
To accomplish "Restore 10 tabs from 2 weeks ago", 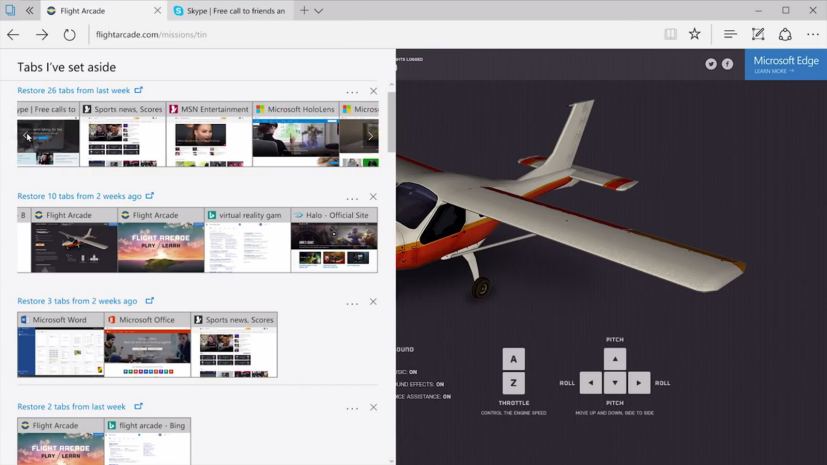I will [79, 196].
